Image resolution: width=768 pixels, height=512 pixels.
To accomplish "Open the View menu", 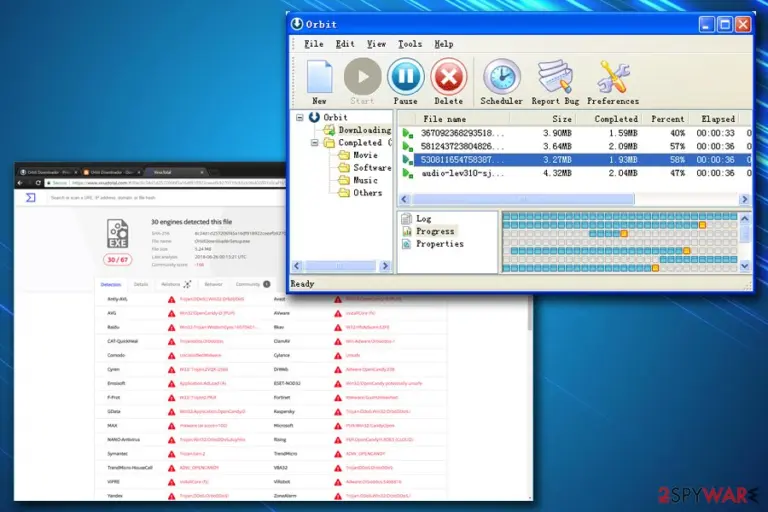I will pyautogui.click(x=376, y=44).
